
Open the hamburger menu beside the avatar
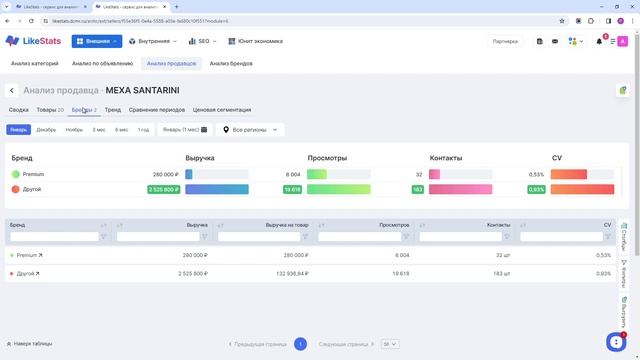pos(612,41)
